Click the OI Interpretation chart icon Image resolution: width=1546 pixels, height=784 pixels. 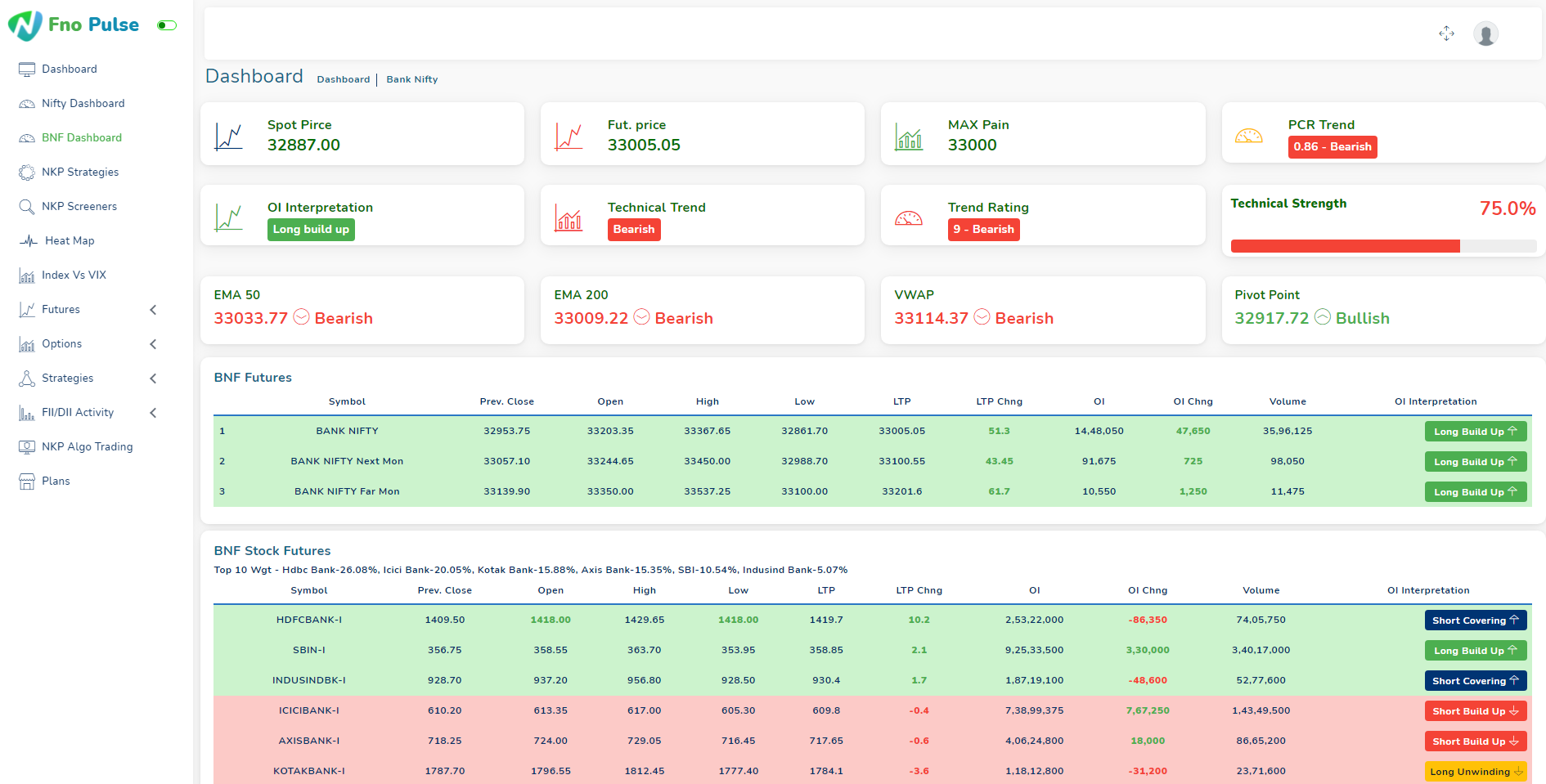coord(229,217)
